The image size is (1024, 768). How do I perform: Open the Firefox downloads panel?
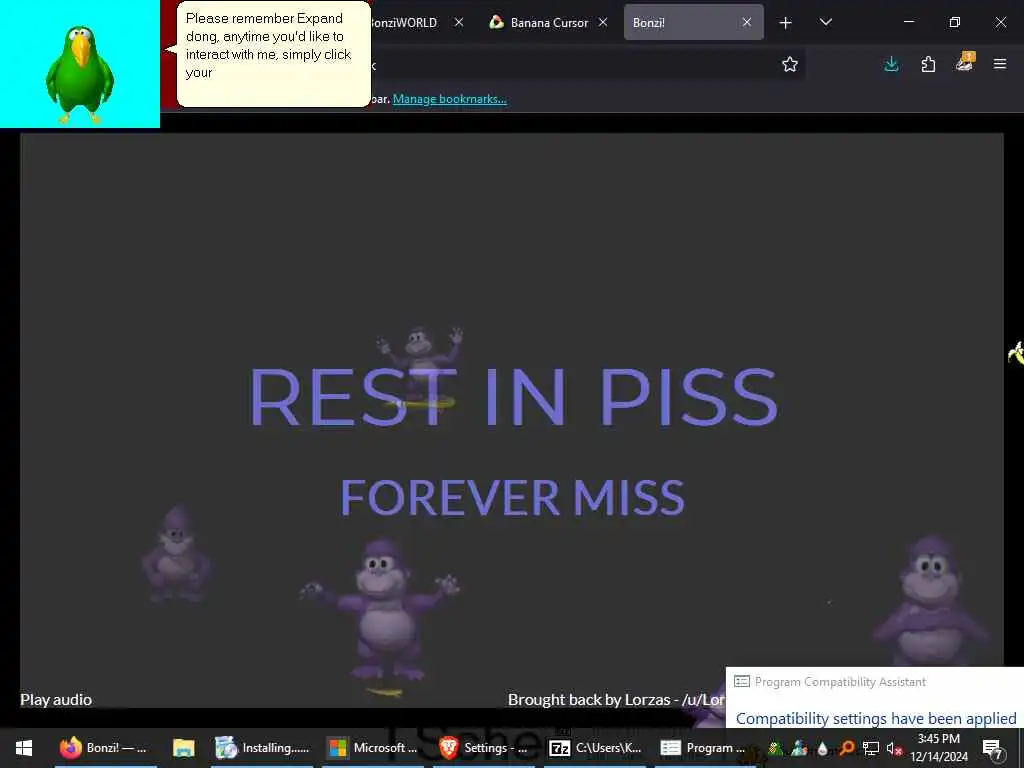point(891,64)
